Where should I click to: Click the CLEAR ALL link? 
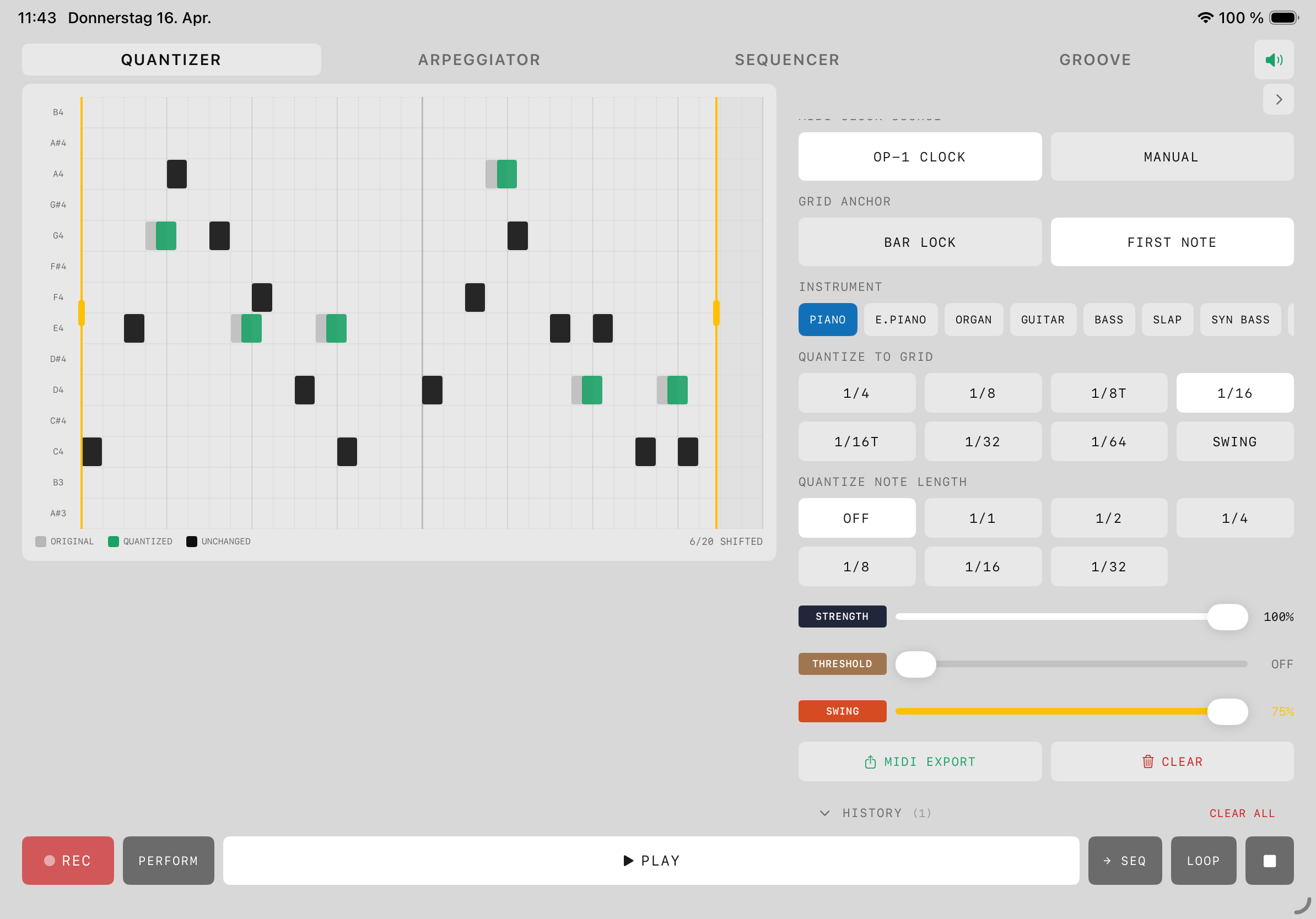[x=1242, y=813]
